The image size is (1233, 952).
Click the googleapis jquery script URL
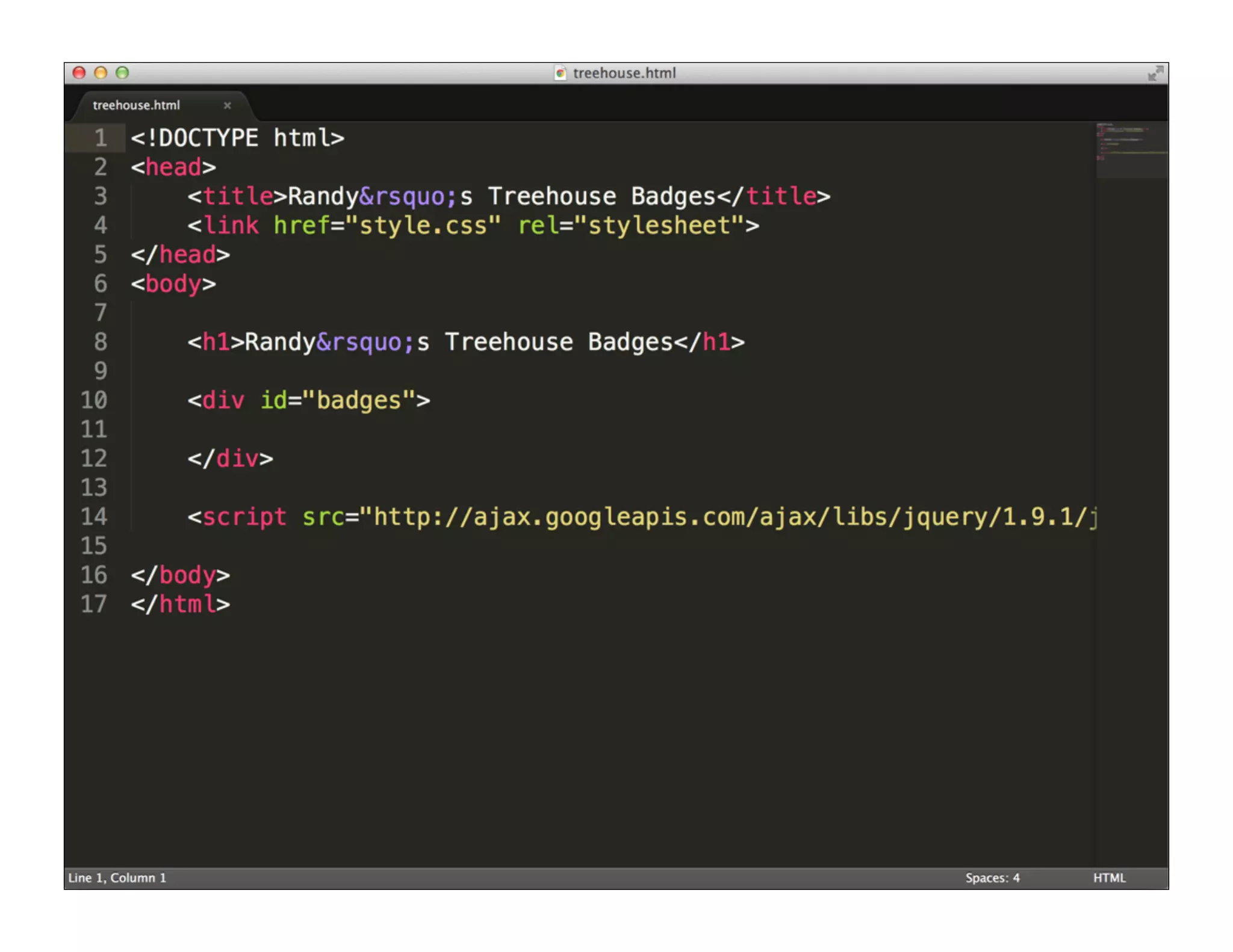[728, 517]
